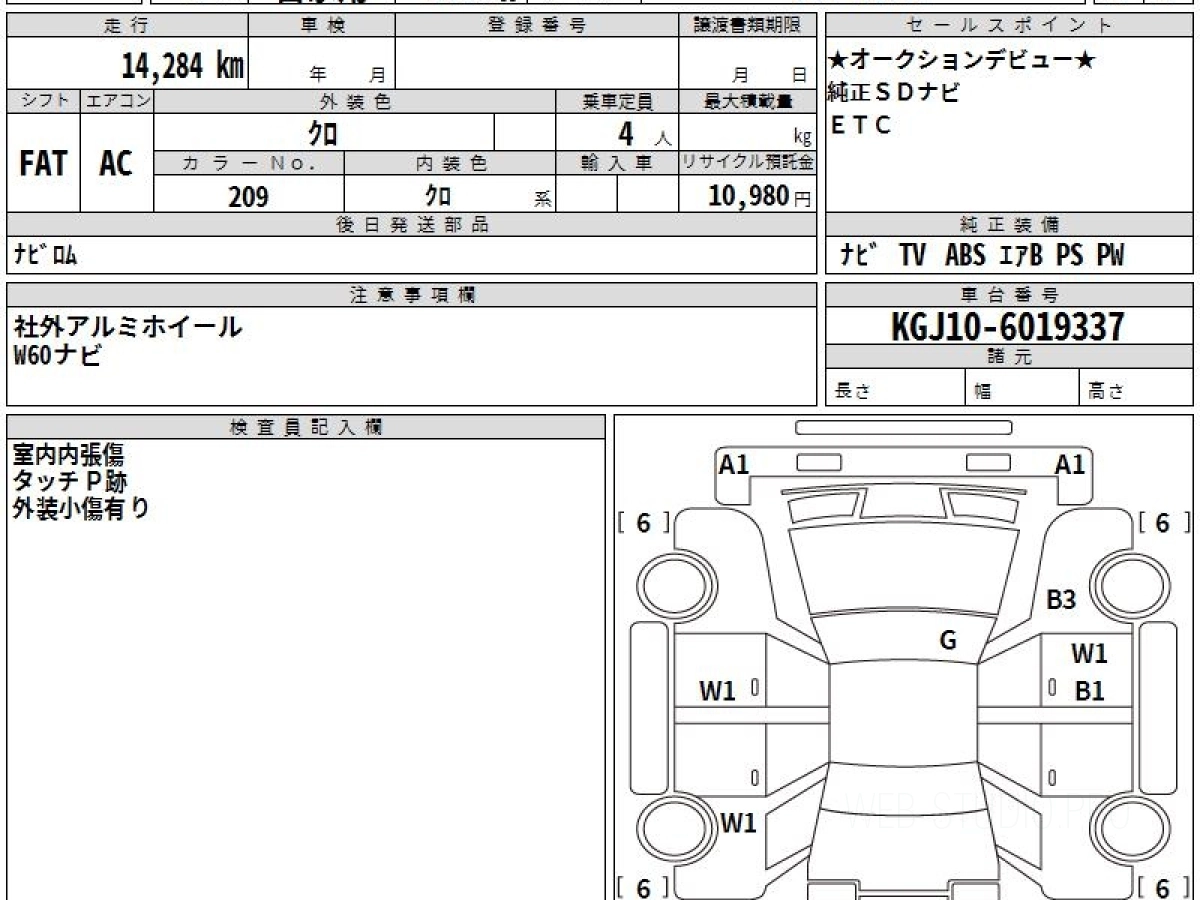The height and width of the screenshot is (900, 1200).
Task: Select color number 209
Action: pyautogui.click(x=248, y=196)
